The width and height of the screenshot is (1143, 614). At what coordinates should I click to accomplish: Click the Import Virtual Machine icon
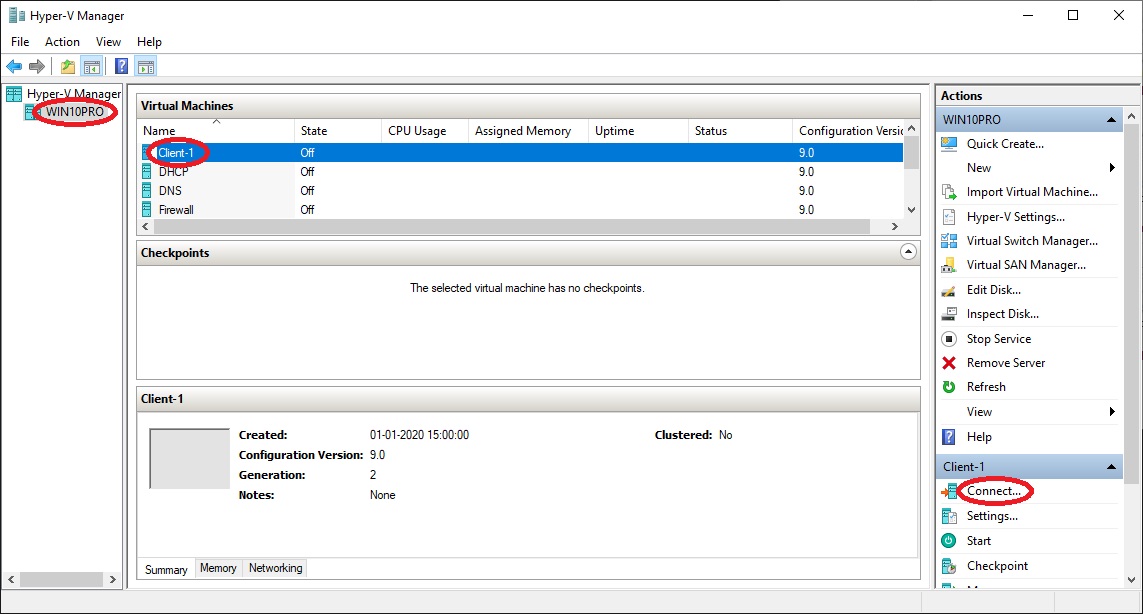[949, 193]
